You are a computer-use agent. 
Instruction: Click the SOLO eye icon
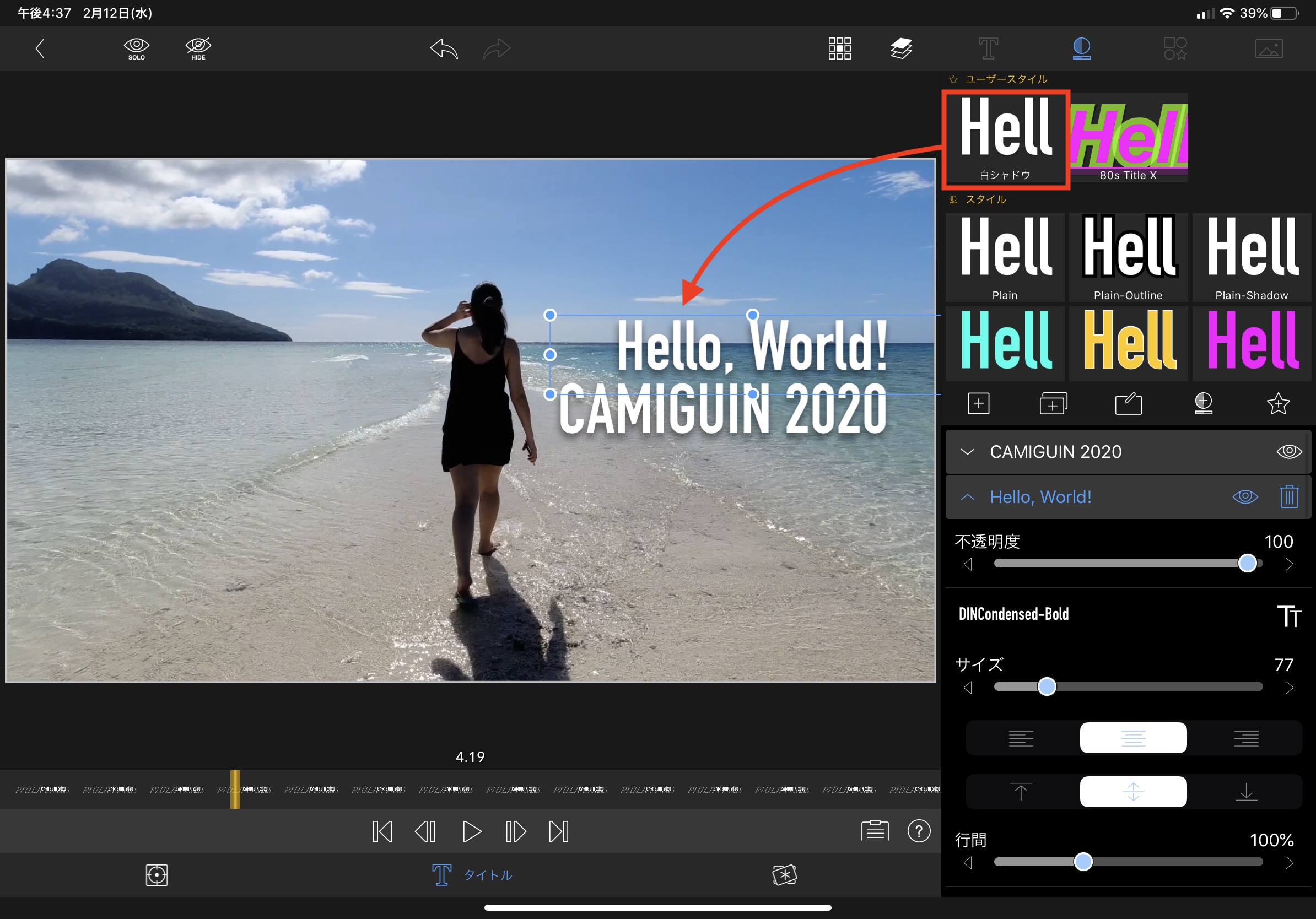(x=137, y=48)
